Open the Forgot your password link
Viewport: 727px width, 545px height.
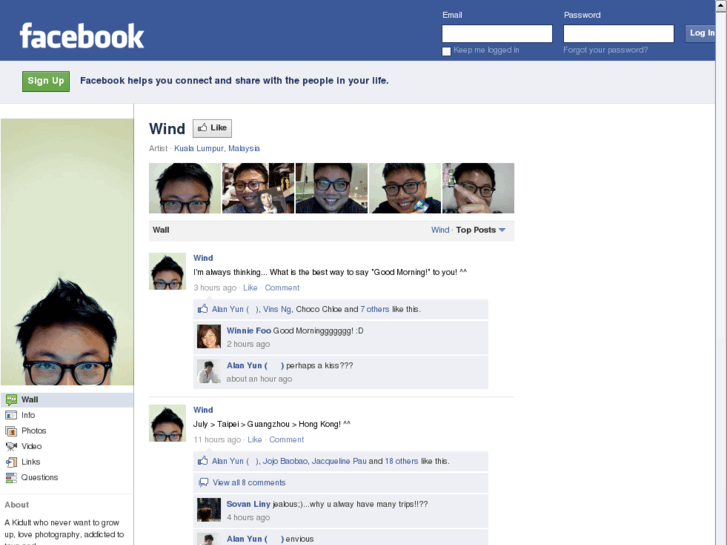point(606,50)
